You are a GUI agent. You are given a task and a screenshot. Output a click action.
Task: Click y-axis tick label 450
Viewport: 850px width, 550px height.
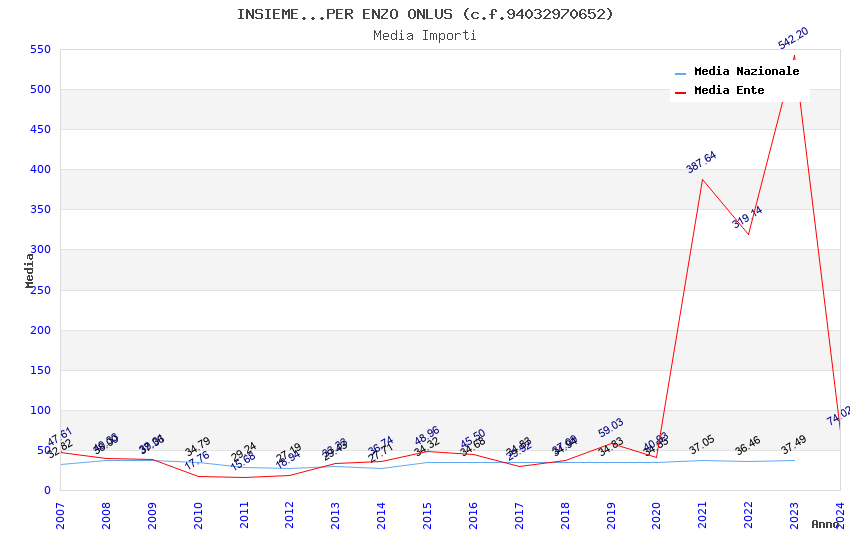point(40,130)
